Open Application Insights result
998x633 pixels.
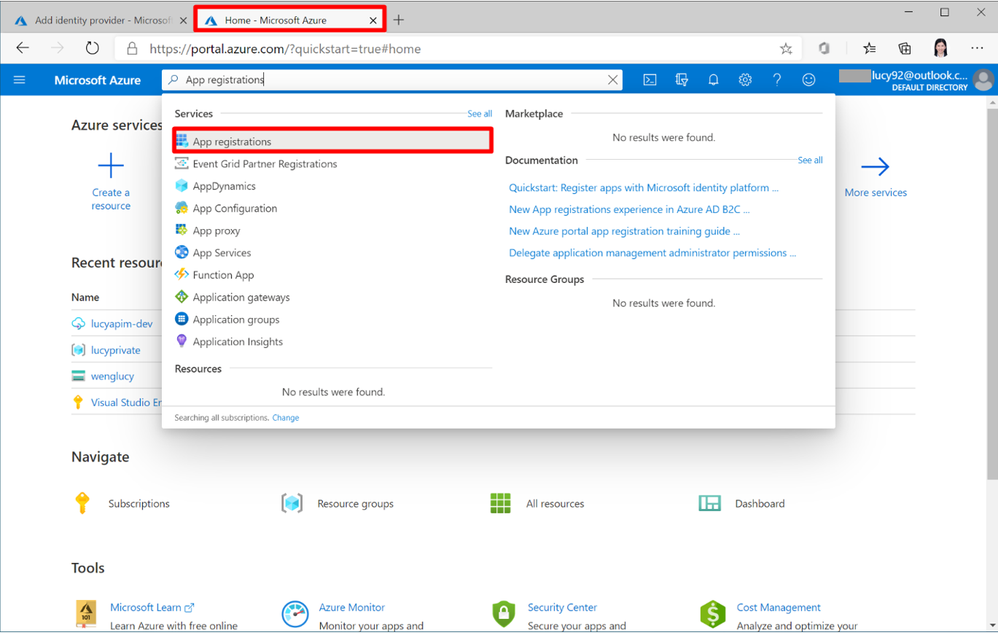coord(237,342)
